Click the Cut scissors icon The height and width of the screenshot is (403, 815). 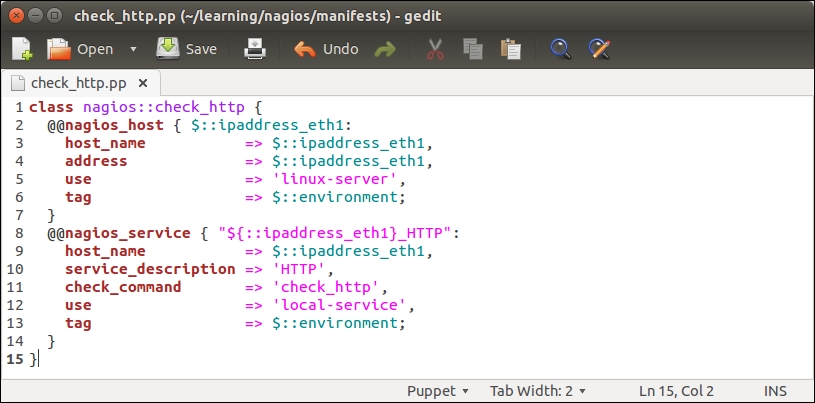435,49
